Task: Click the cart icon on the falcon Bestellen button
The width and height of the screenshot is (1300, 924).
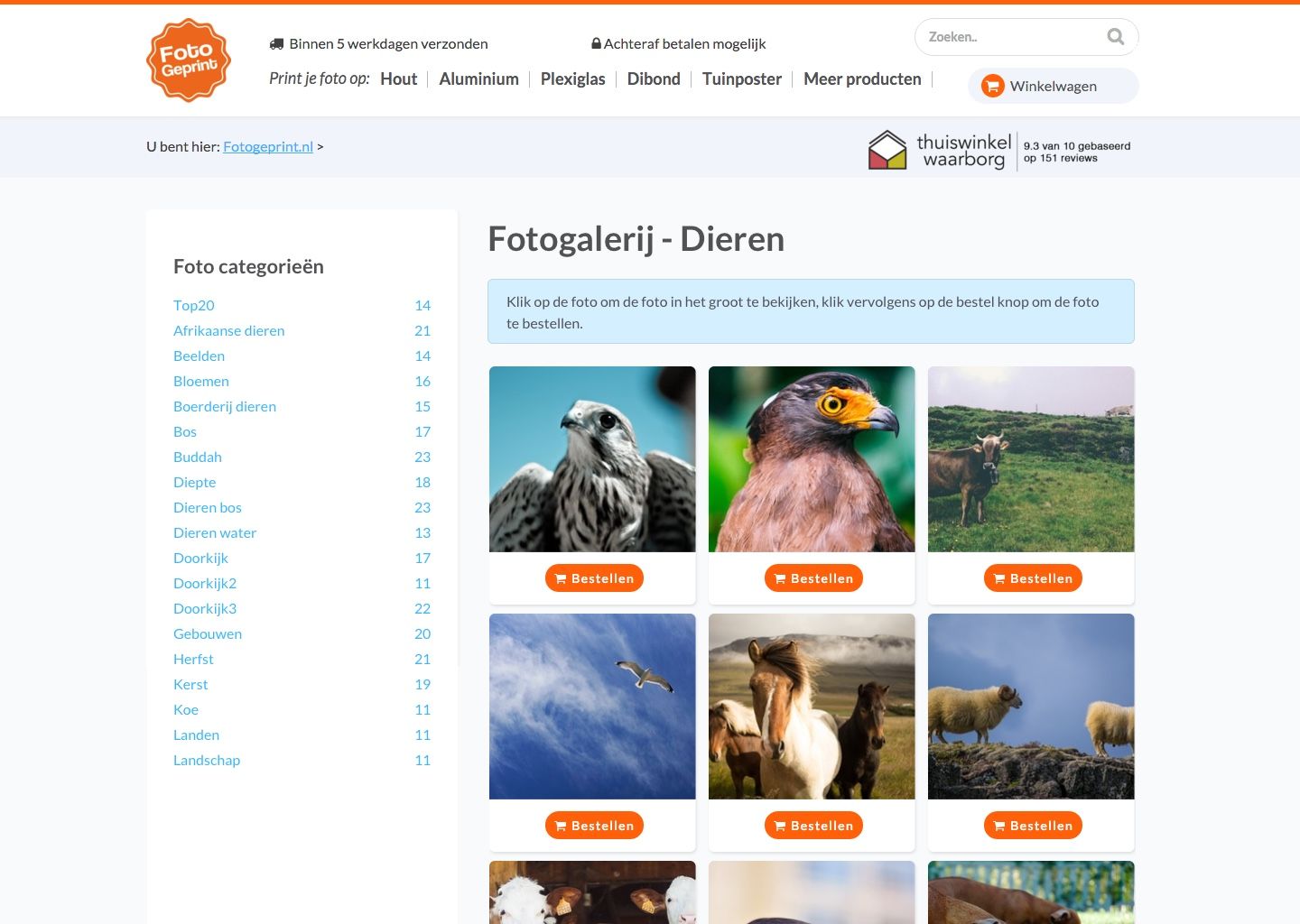Action: (560, 578)
